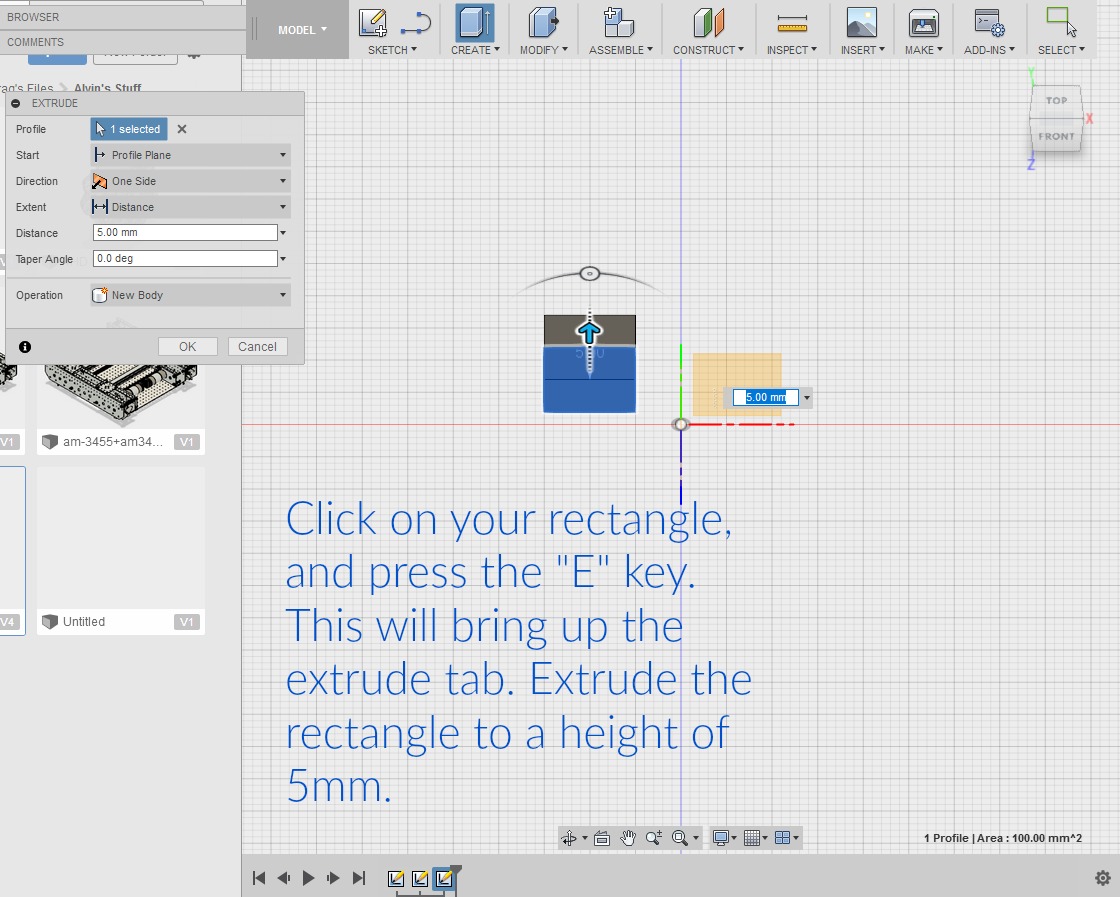
Task: Click the Create Sketch icon in toolbar
Action: (x=374, y=22)
